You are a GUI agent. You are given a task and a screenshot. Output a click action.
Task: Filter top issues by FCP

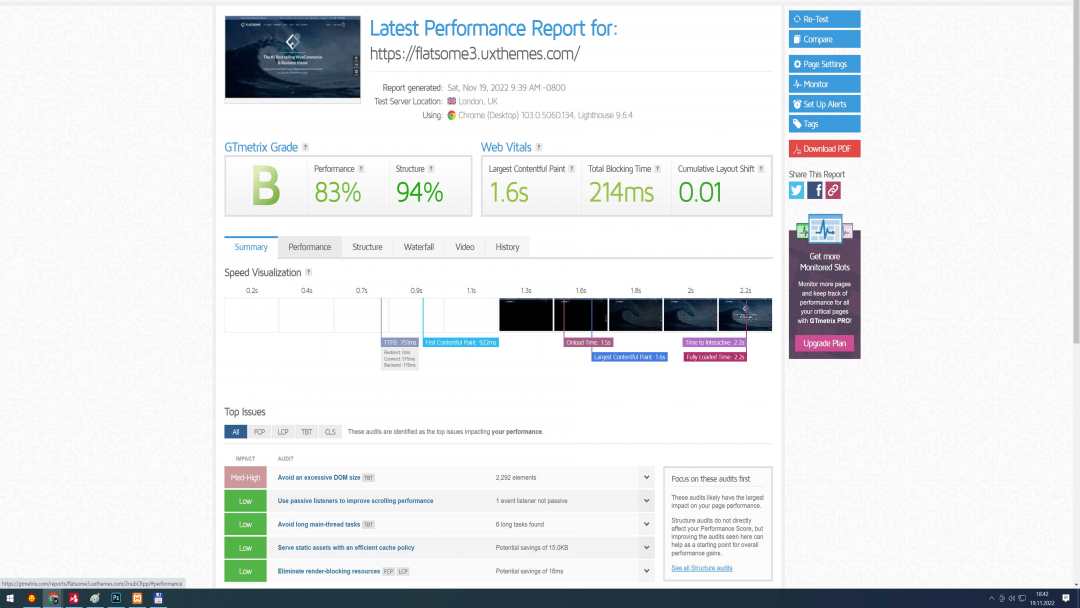point(259,432)
